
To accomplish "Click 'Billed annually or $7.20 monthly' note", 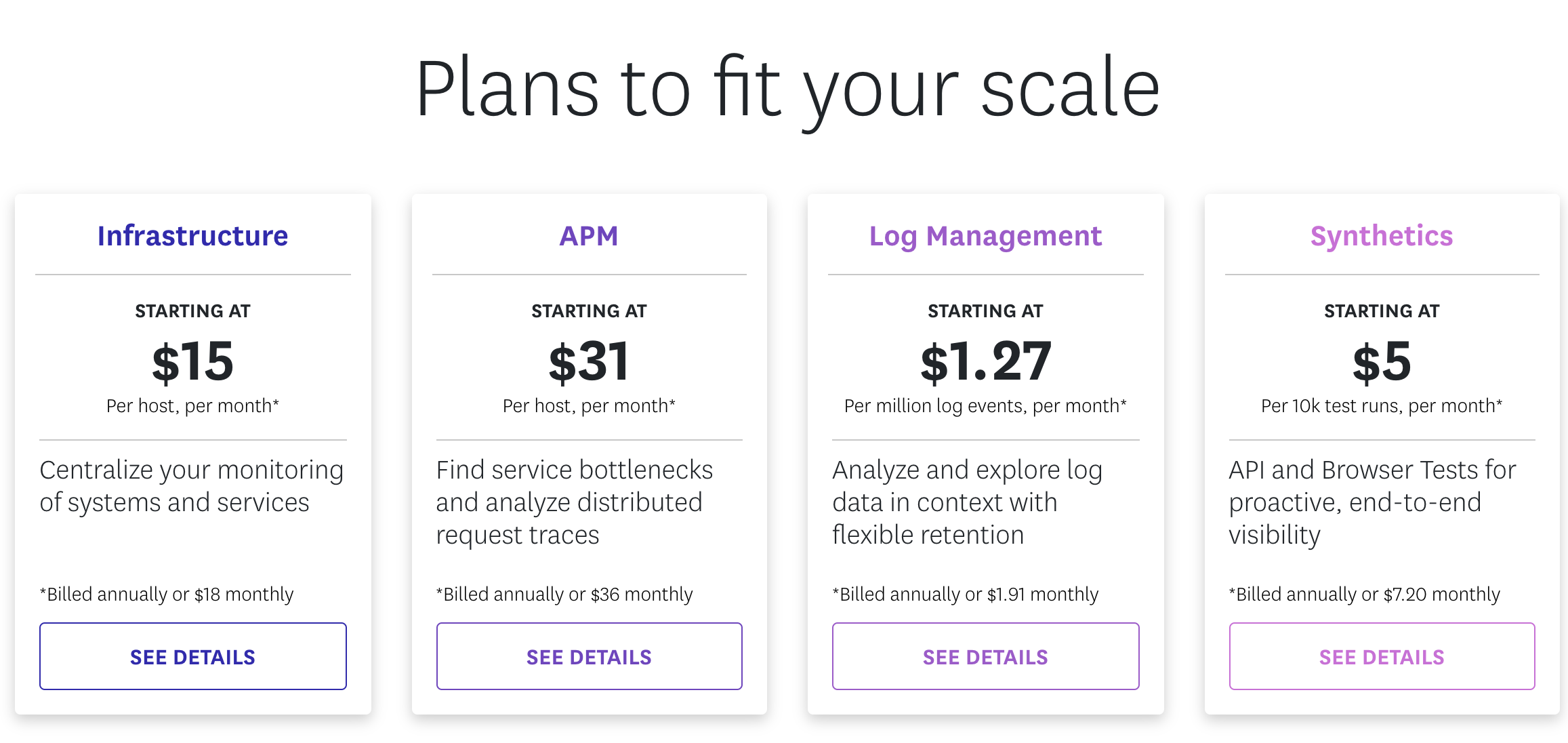I will coord(1365,594).
